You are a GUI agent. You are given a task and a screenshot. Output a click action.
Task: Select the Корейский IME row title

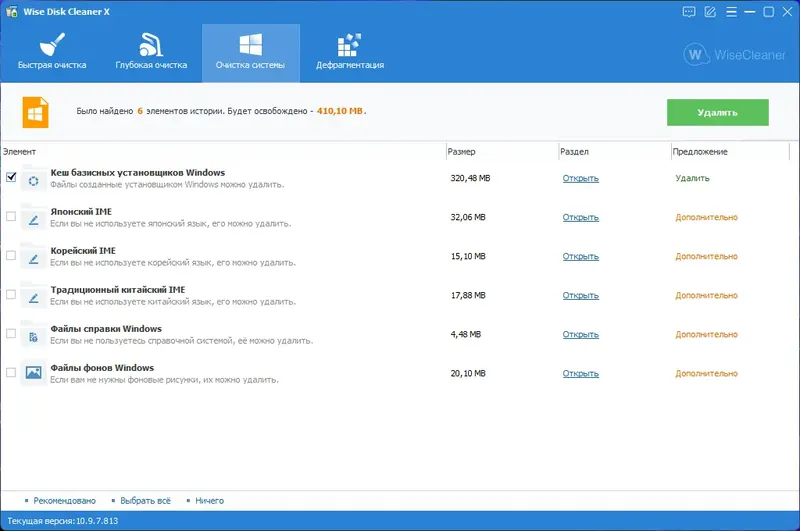[x=83, y=250]
